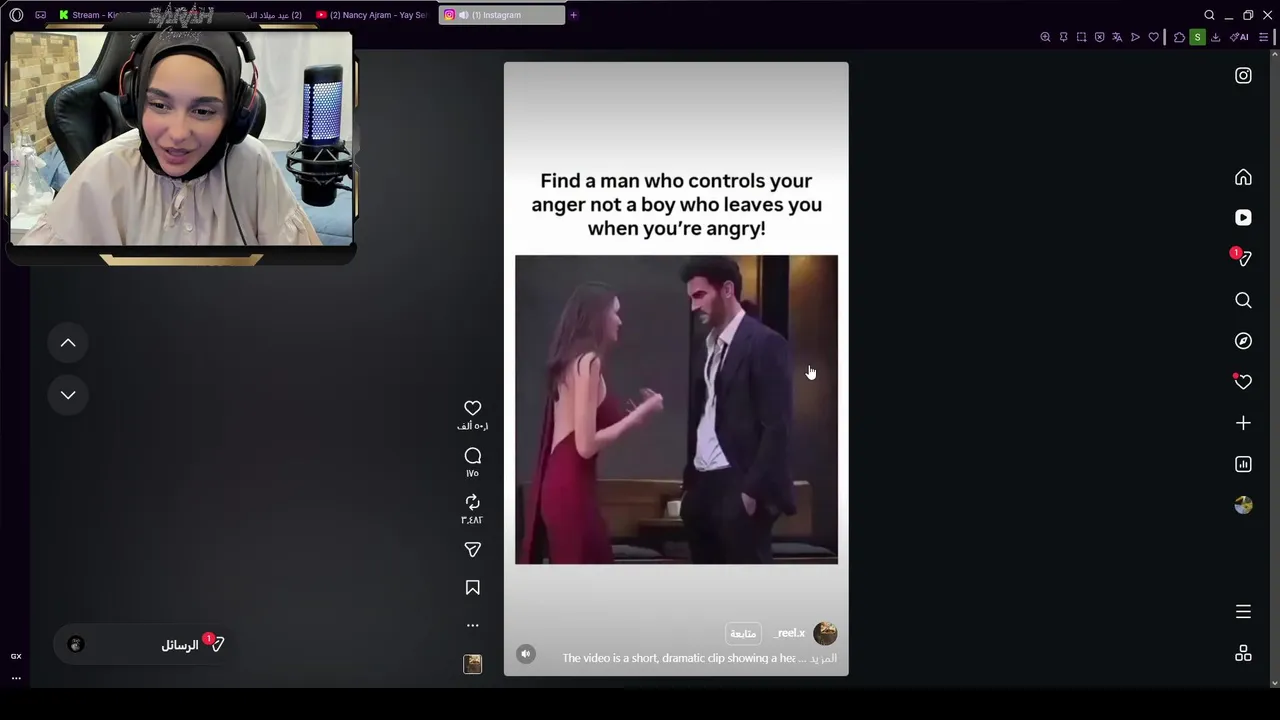The height and width of the screenshot is (720, 1280).
Task: Open the AI assistant button
Action: click(1239, 37)
